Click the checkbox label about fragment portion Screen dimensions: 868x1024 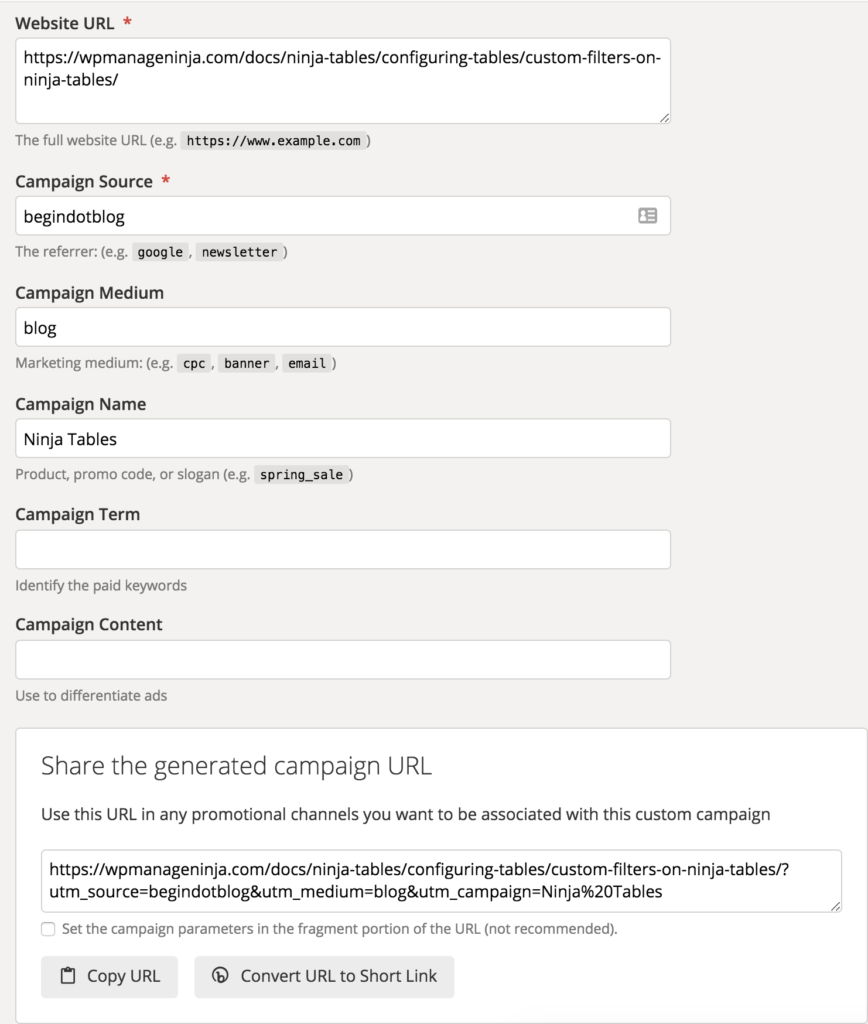pyautogui.click(x=340, y=929)
